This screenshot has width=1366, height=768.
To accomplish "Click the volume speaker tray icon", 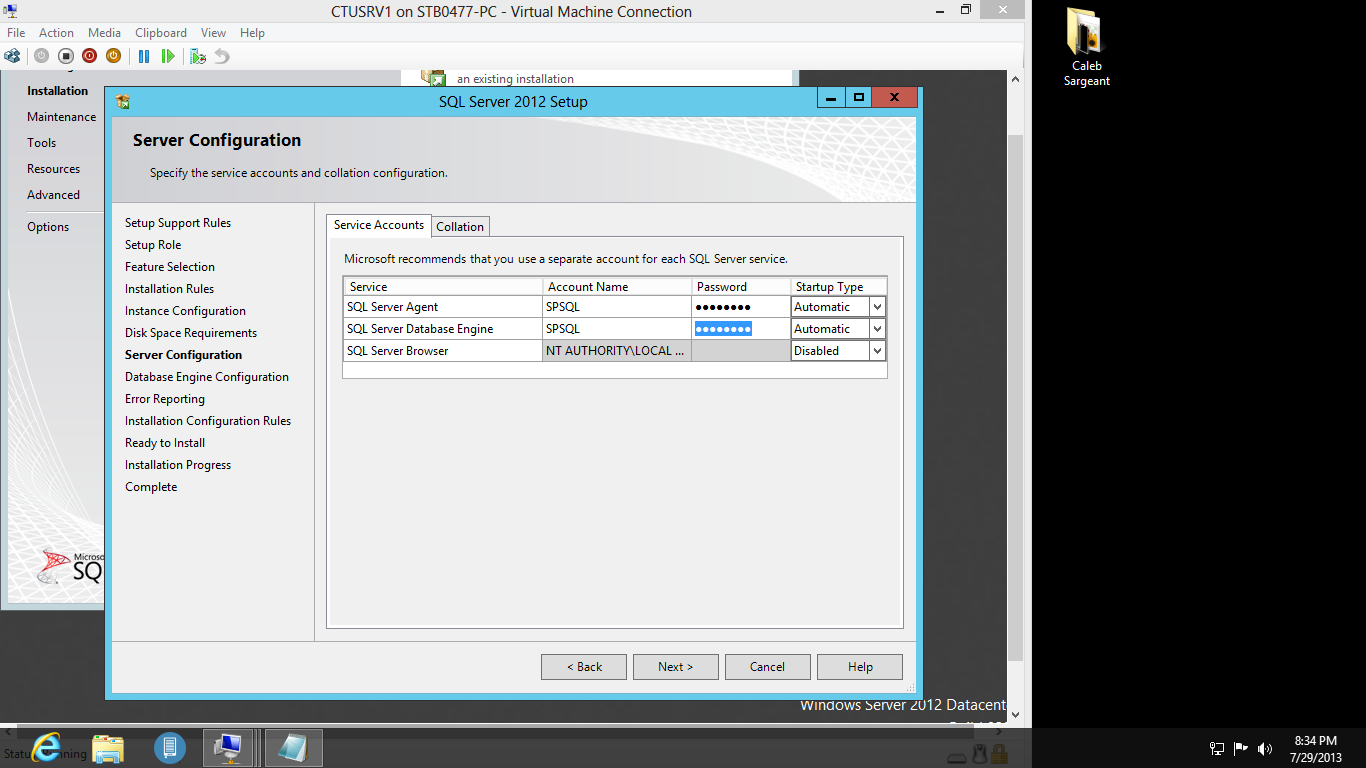I will point(1265,748).
